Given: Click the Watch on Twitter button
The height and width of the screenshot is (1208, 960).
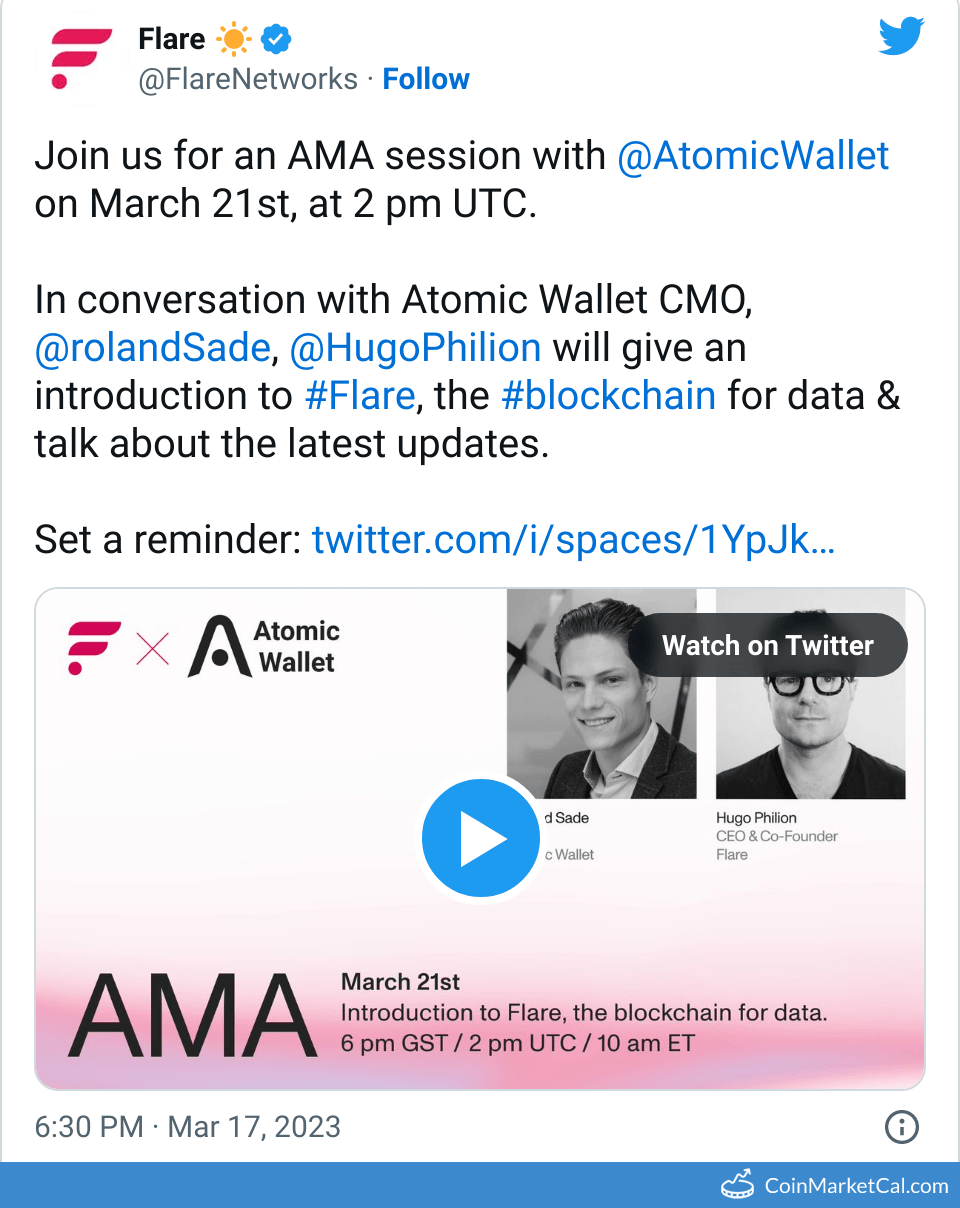Looking at the screenshot, I should click(x=767, y=645).
